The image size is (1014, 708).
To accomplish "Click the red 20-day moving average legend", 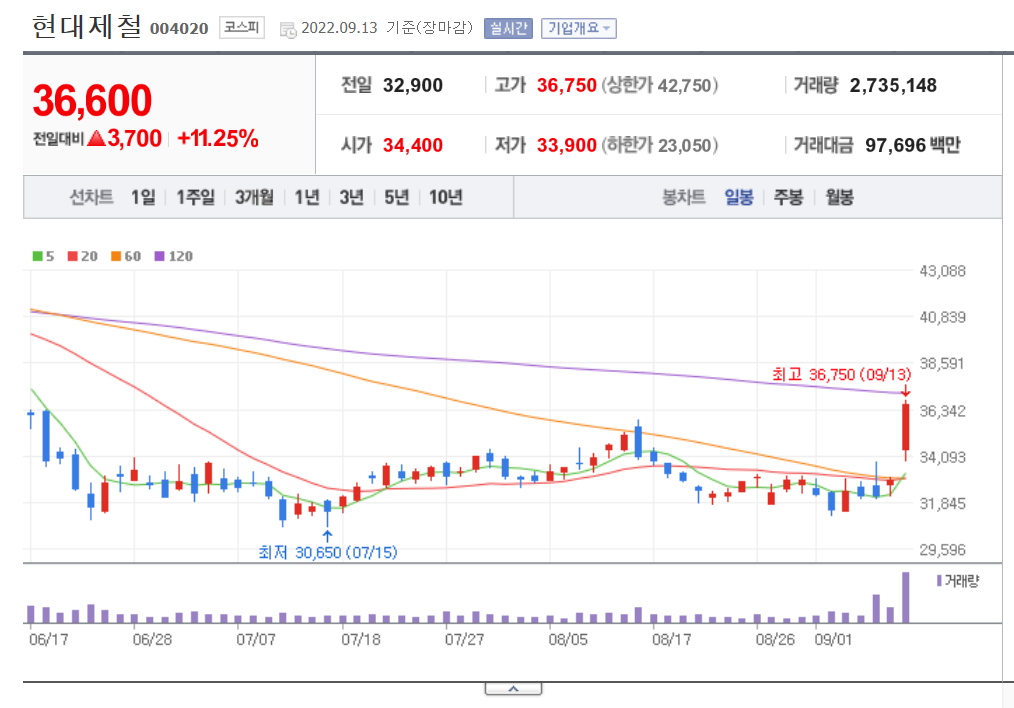I will coord(83,256).
